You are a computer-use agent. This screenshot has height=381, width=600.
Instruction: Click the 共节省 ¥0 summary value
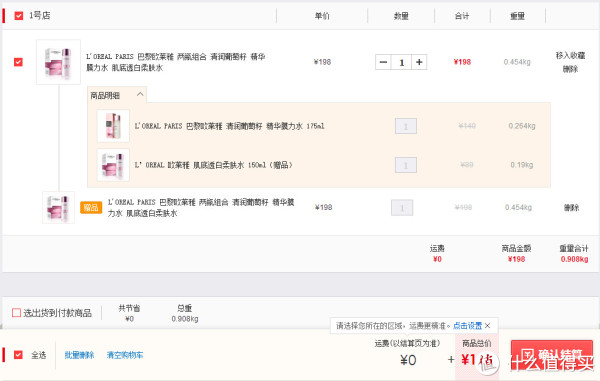click(x=129, y=319)
